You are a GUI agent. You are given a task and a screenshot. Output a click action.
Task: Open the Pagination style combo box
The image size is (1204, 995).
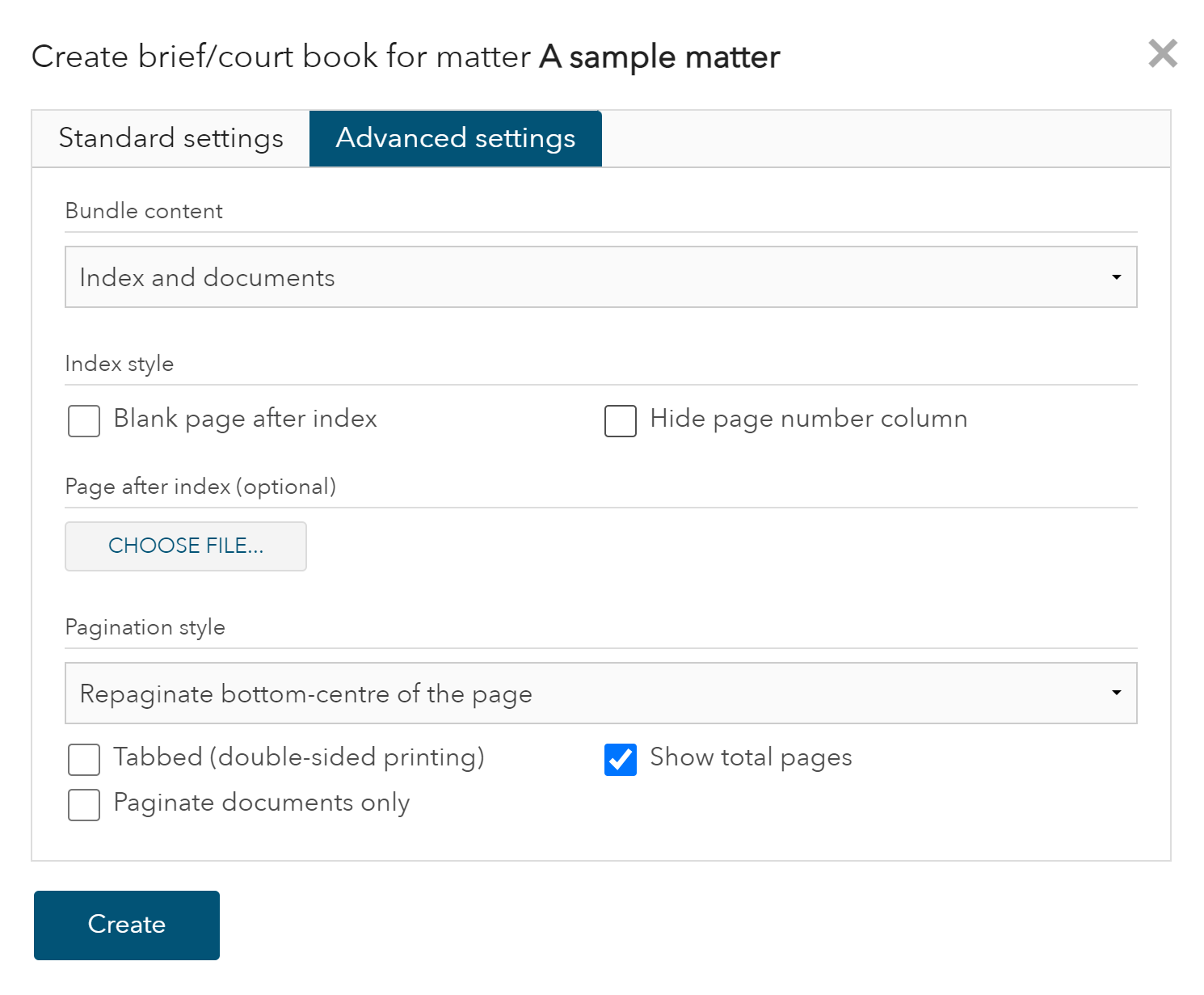pos(600,694)
